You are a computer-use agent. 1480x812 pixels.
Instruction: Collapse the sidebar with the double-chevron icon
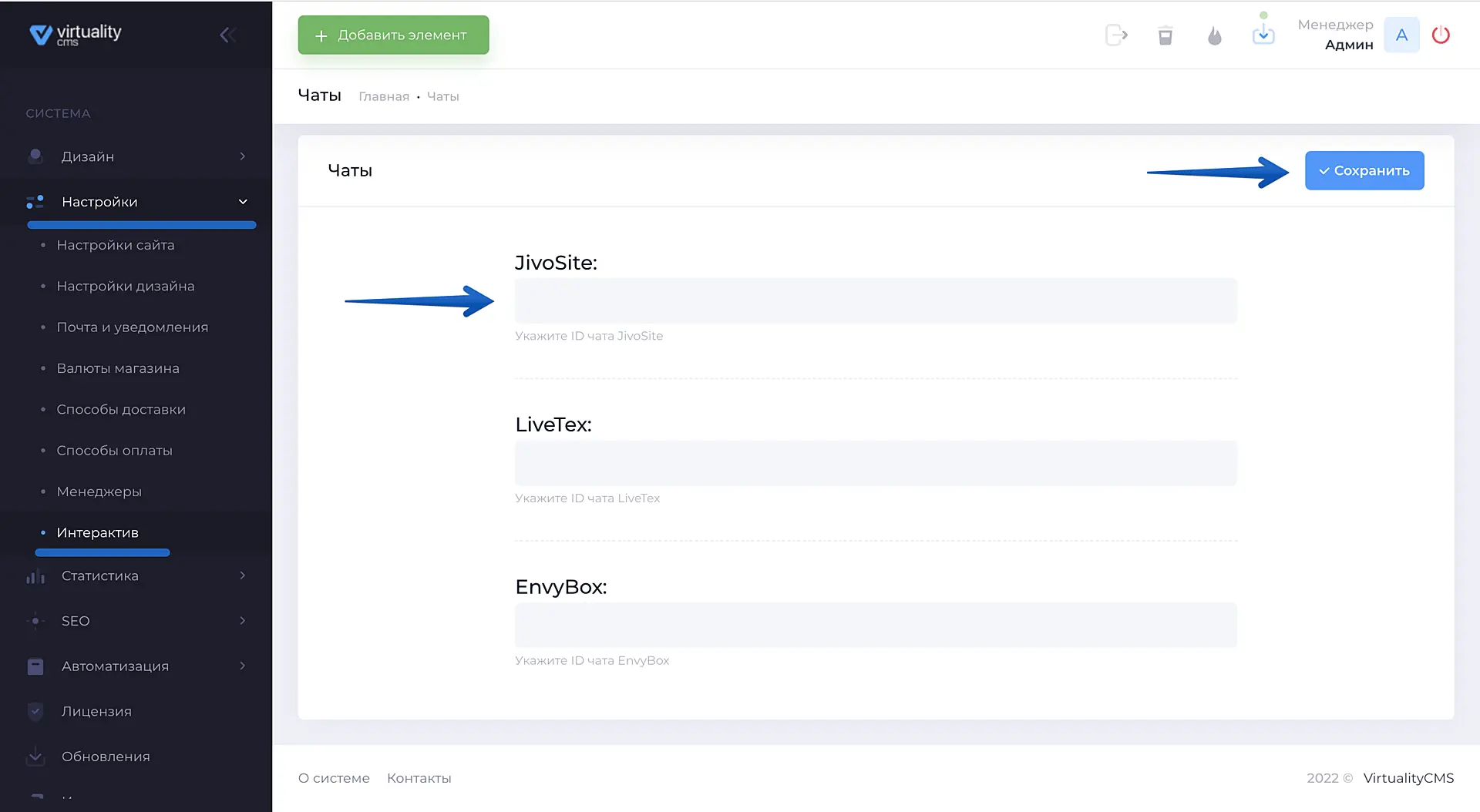tap(227, 35)
